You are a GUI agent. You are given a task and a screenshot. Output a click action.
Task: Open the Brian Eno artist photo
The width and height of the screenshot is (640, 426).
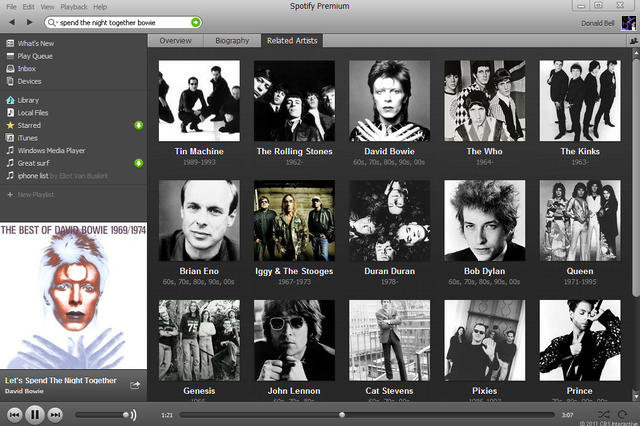click(199, 220)
